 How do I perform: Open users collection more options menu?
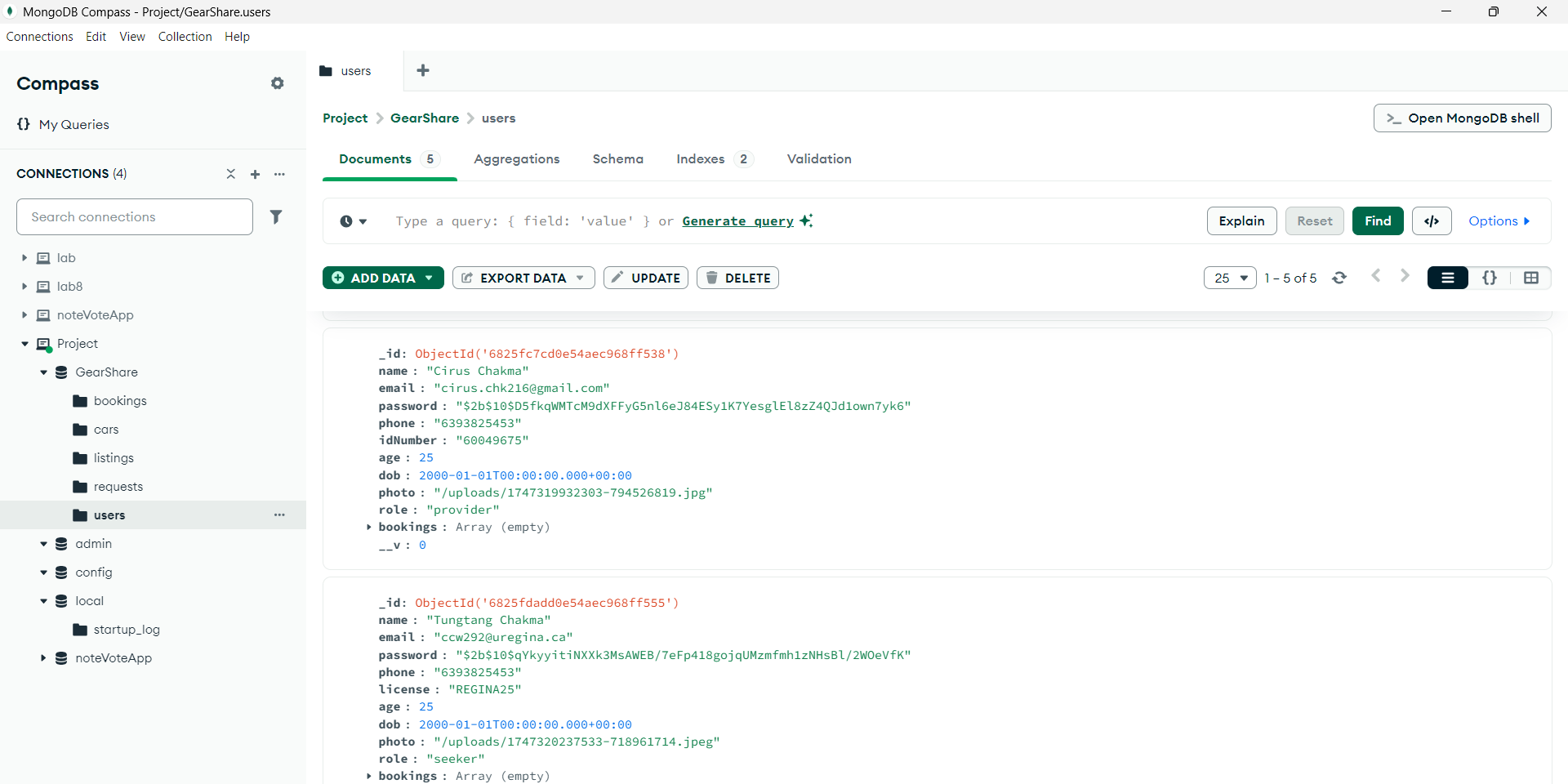(x=279, y=514)
